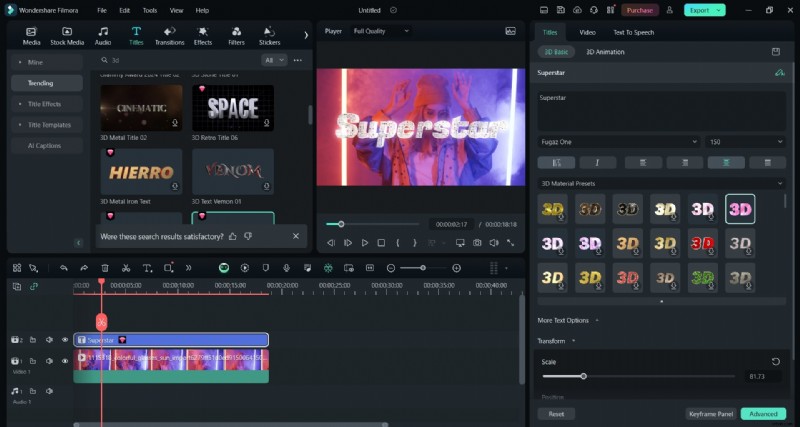Click the Purchase button
This screenshot has height=427, width=800.
pos(640,10)
